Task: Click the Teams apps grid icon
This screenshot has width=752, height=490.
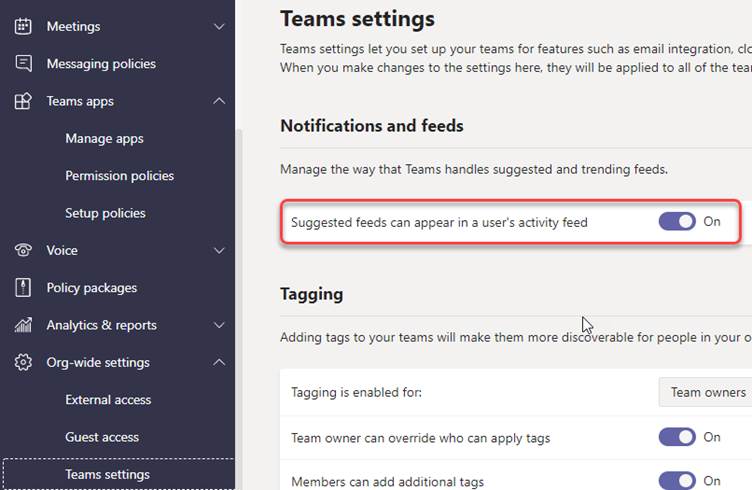Action: point(23,101)
